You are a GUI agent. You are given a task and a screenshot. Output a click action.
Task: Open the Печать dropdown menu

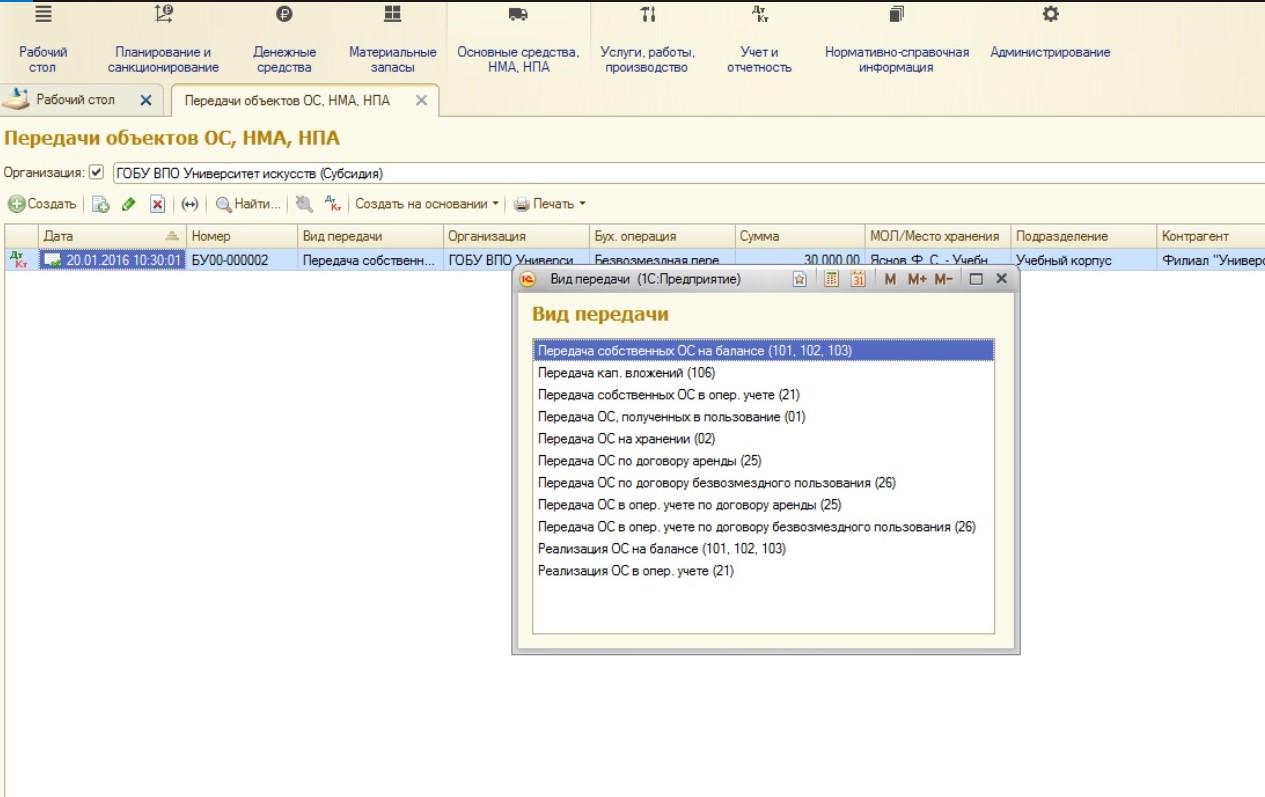tap(549, 204)
